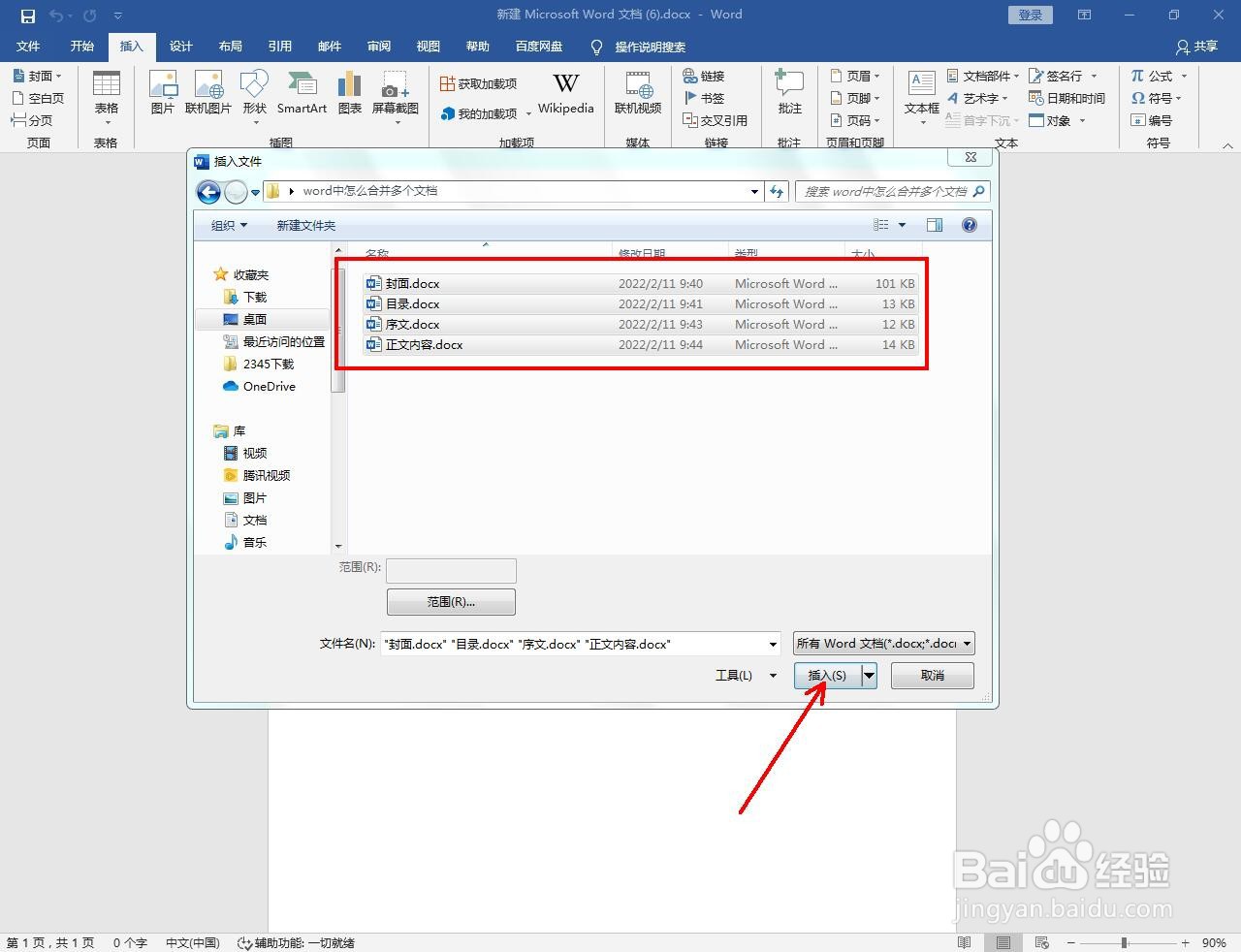Click the zoom out minus button

click(x=1070, y=942)
